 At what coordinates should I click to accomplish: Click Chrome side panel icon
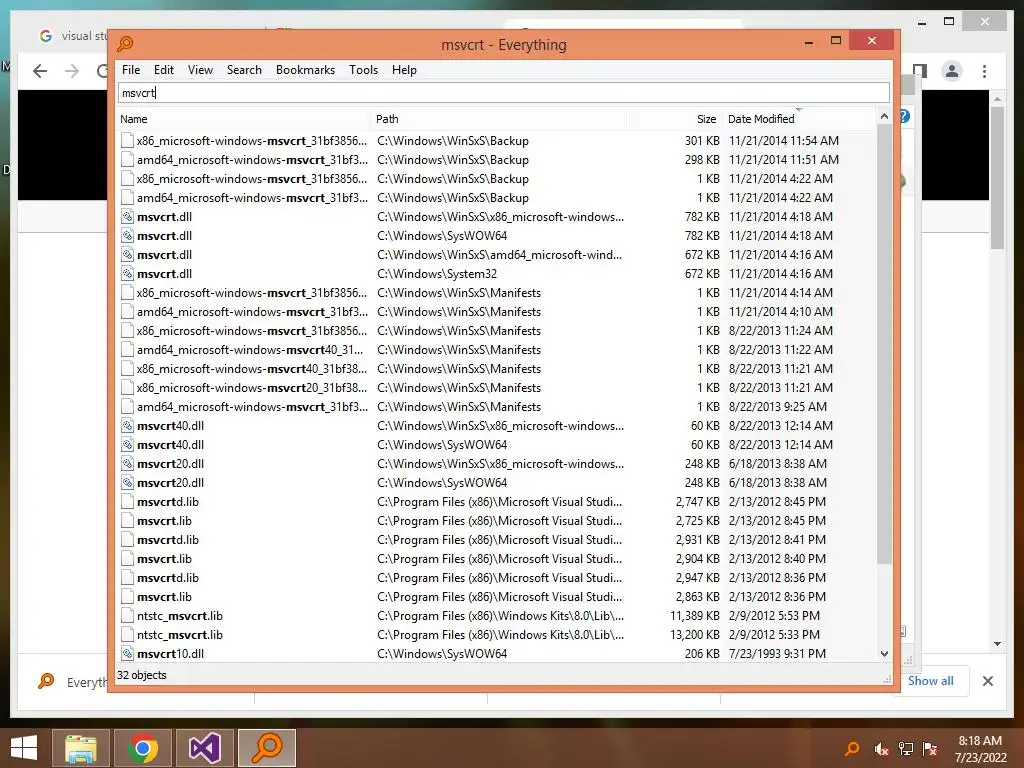coord(920,71)
